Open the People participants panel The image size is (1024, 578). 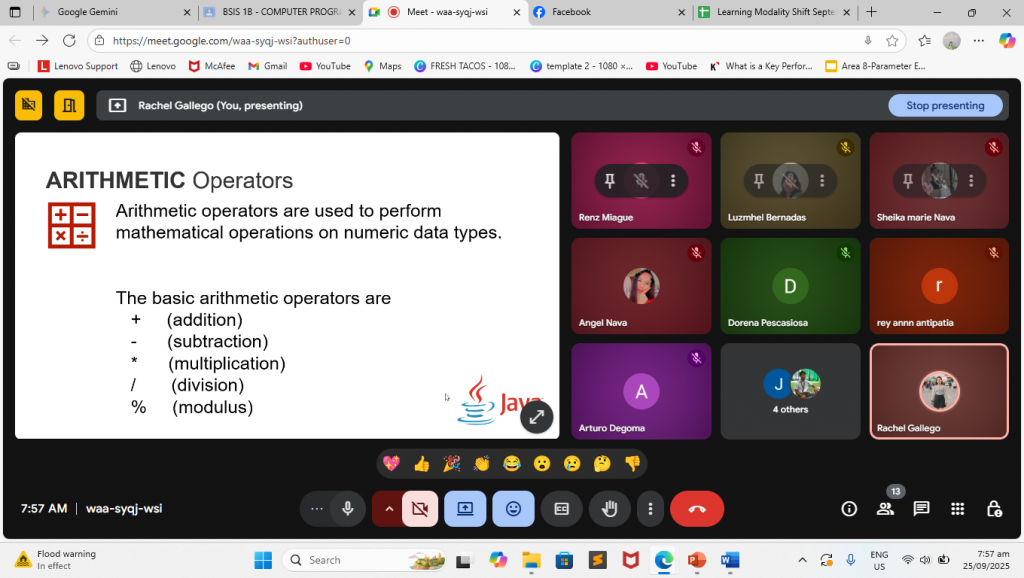[x=885, y=508]
